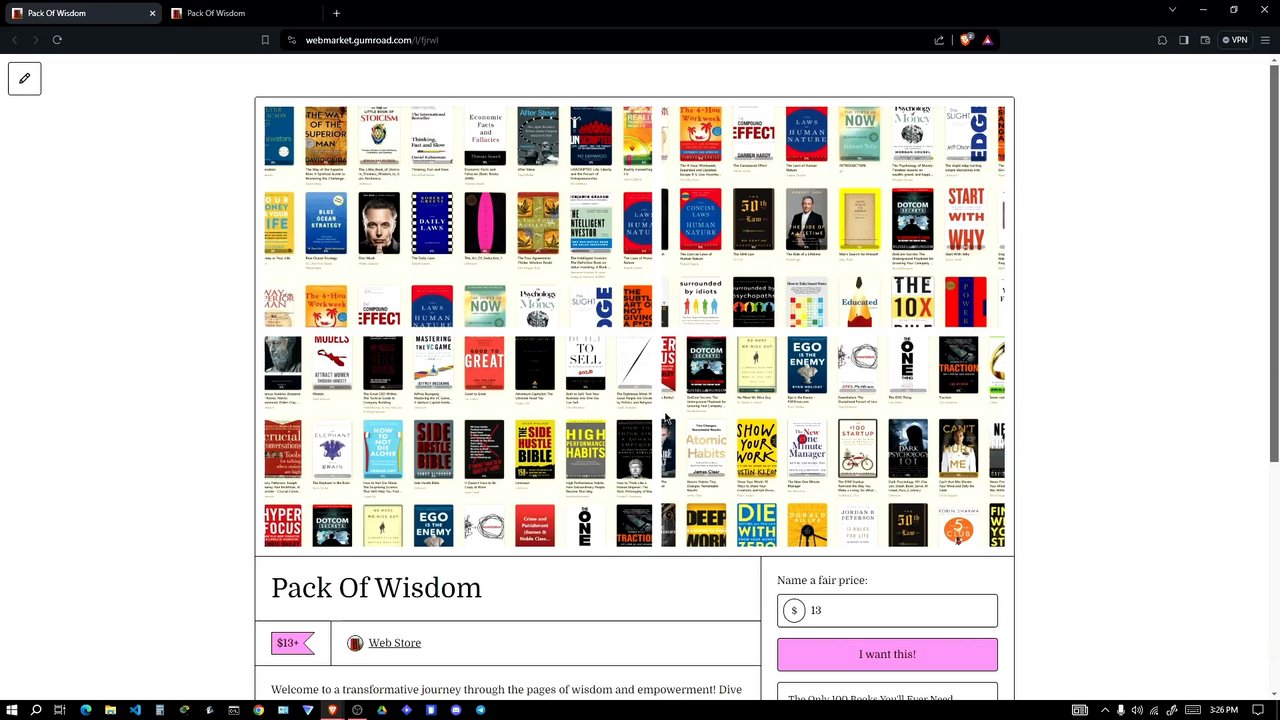Open the Web Store seller link
Image resolution: width=1280 pixels, height=720 pixels.
[394, 643]
